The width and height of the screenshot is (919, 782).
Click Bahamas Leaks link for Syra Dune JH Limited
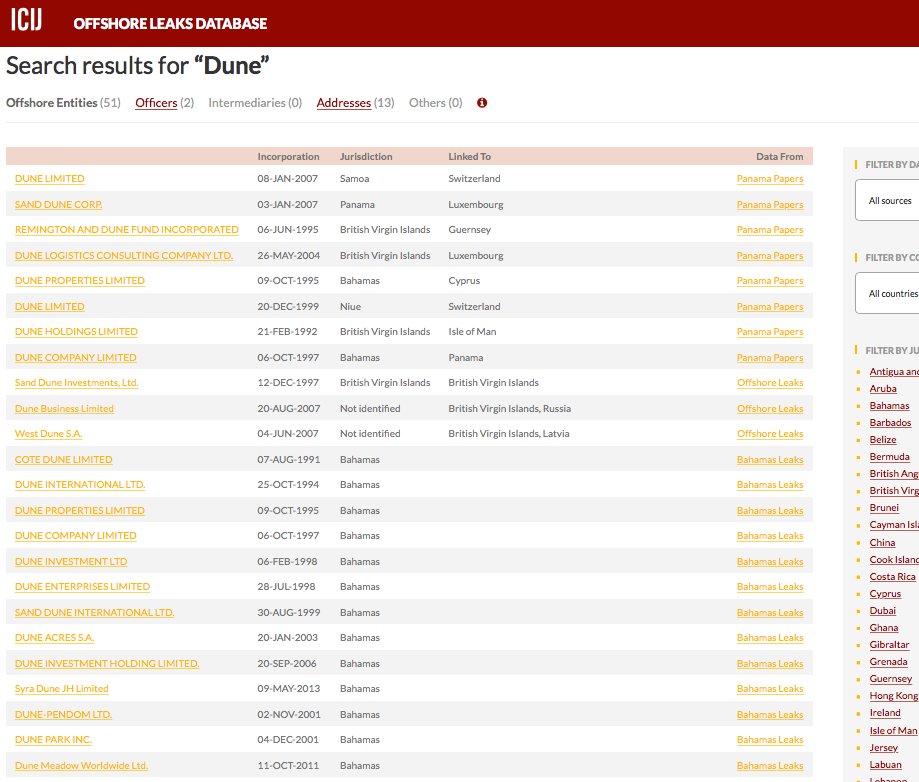770,689
